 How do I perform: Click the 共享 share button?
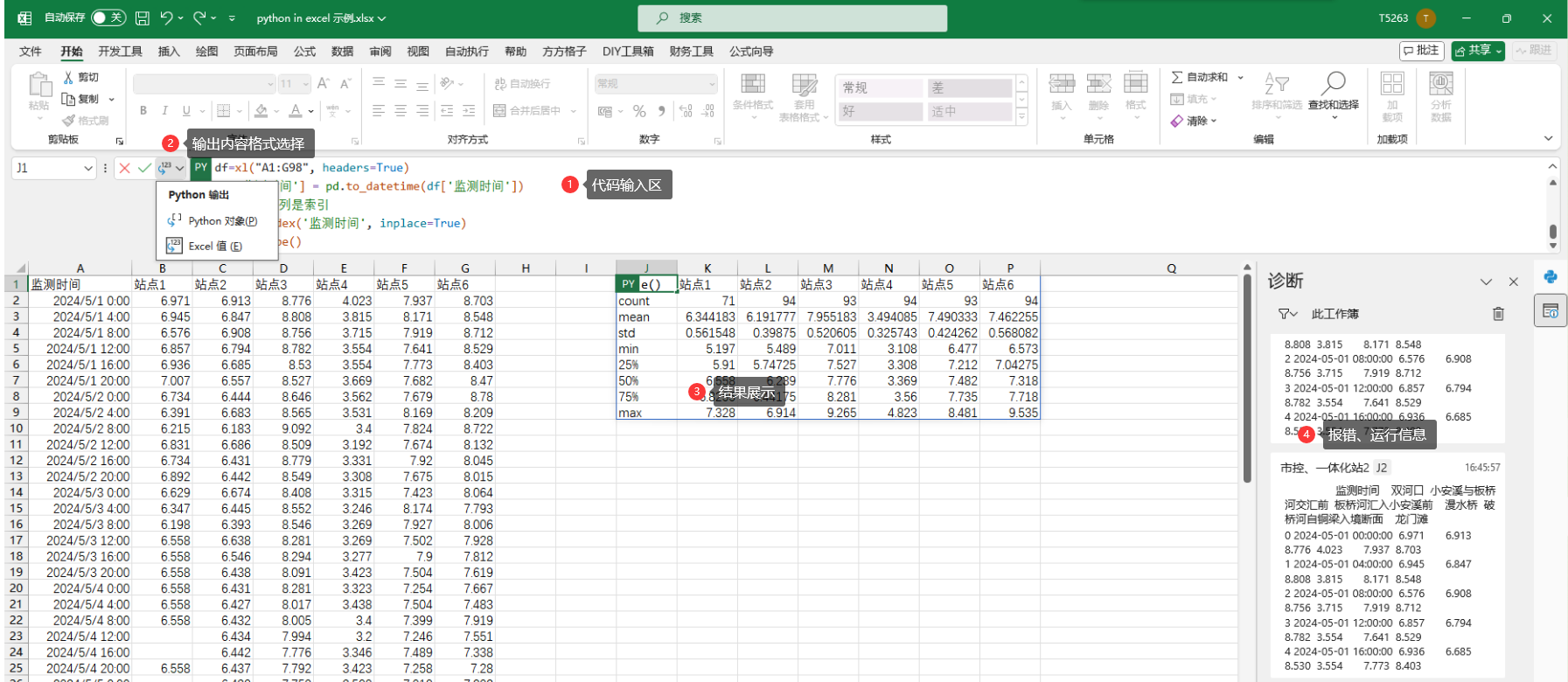tap(1478, 51)
